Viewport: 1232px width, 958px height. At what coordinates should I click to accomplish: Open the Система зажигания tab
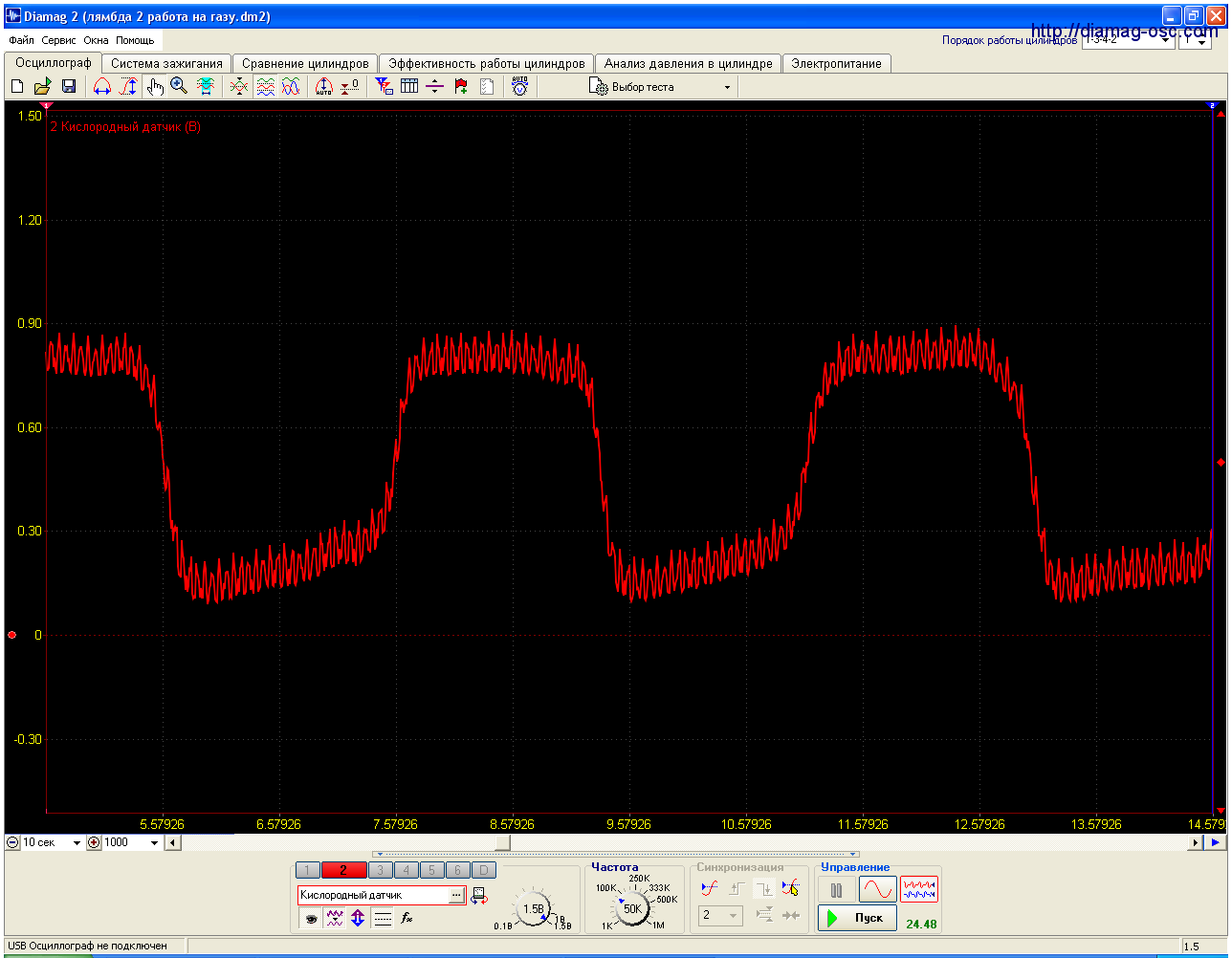click(x=166, y=64)
